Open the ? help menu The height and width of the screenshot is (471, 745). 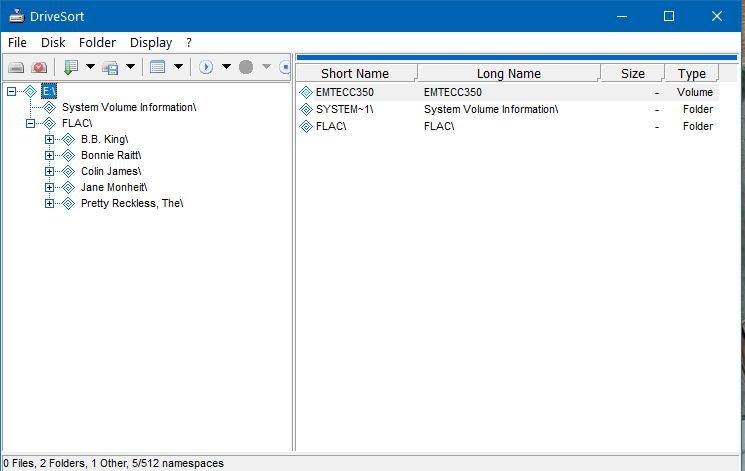(189, 43)
